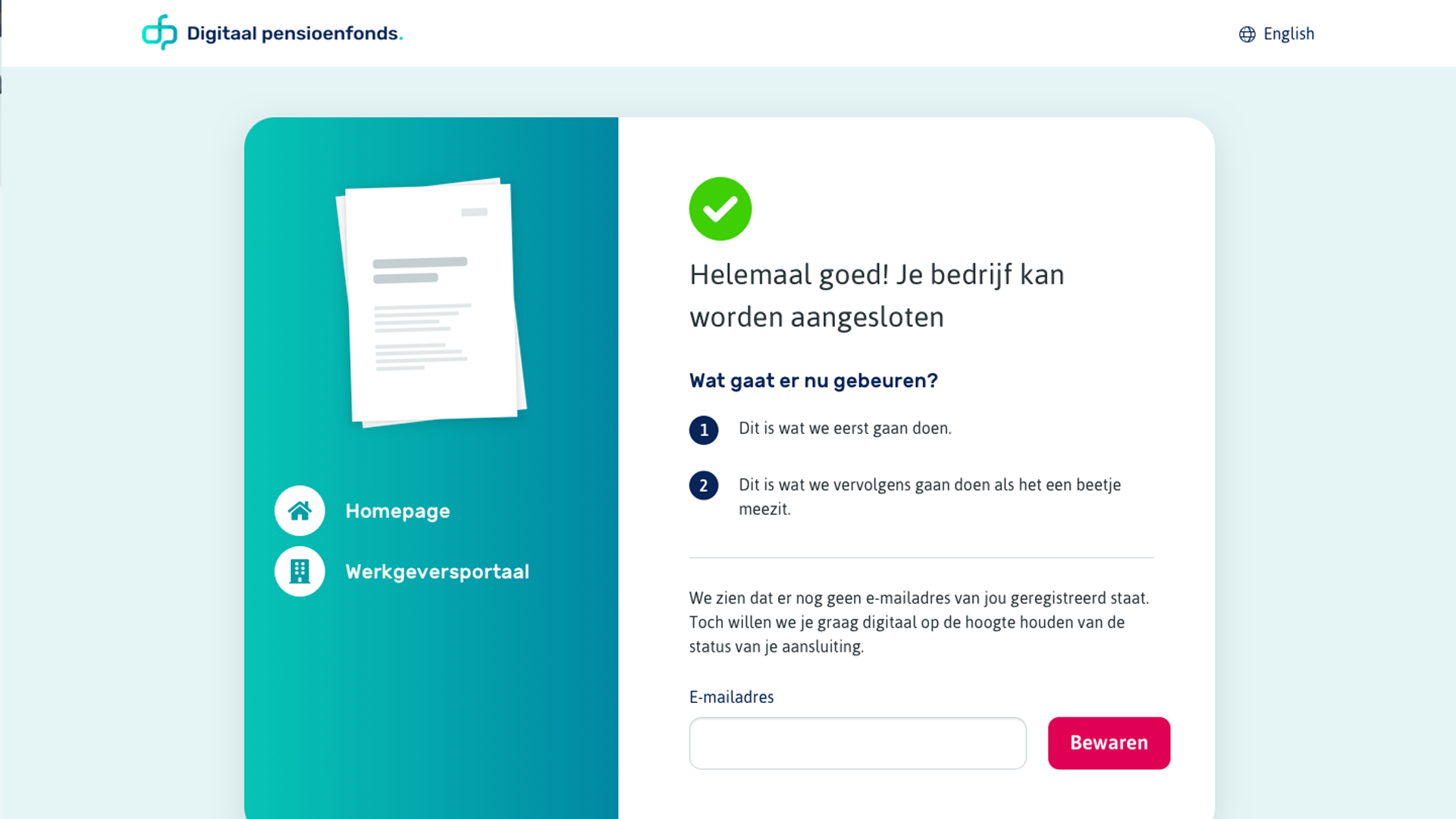Click the stacked documents illustration
The height and width of the screenshot is (819, 1456).
[431, 302]
